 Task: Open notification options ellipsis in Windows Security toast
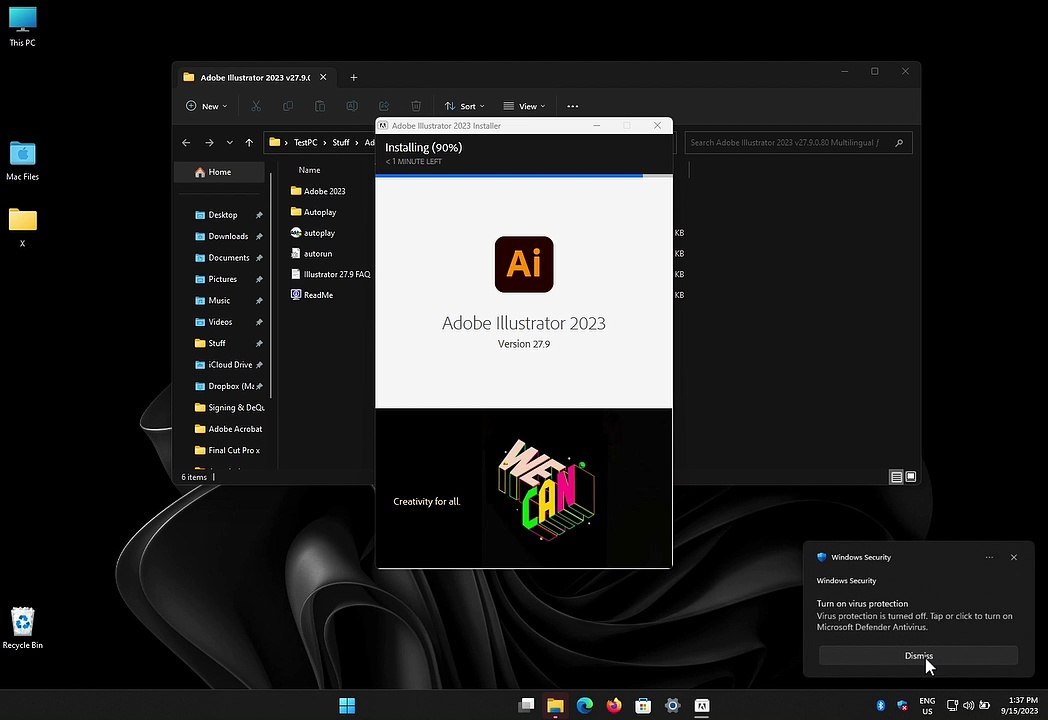point(989,557)
